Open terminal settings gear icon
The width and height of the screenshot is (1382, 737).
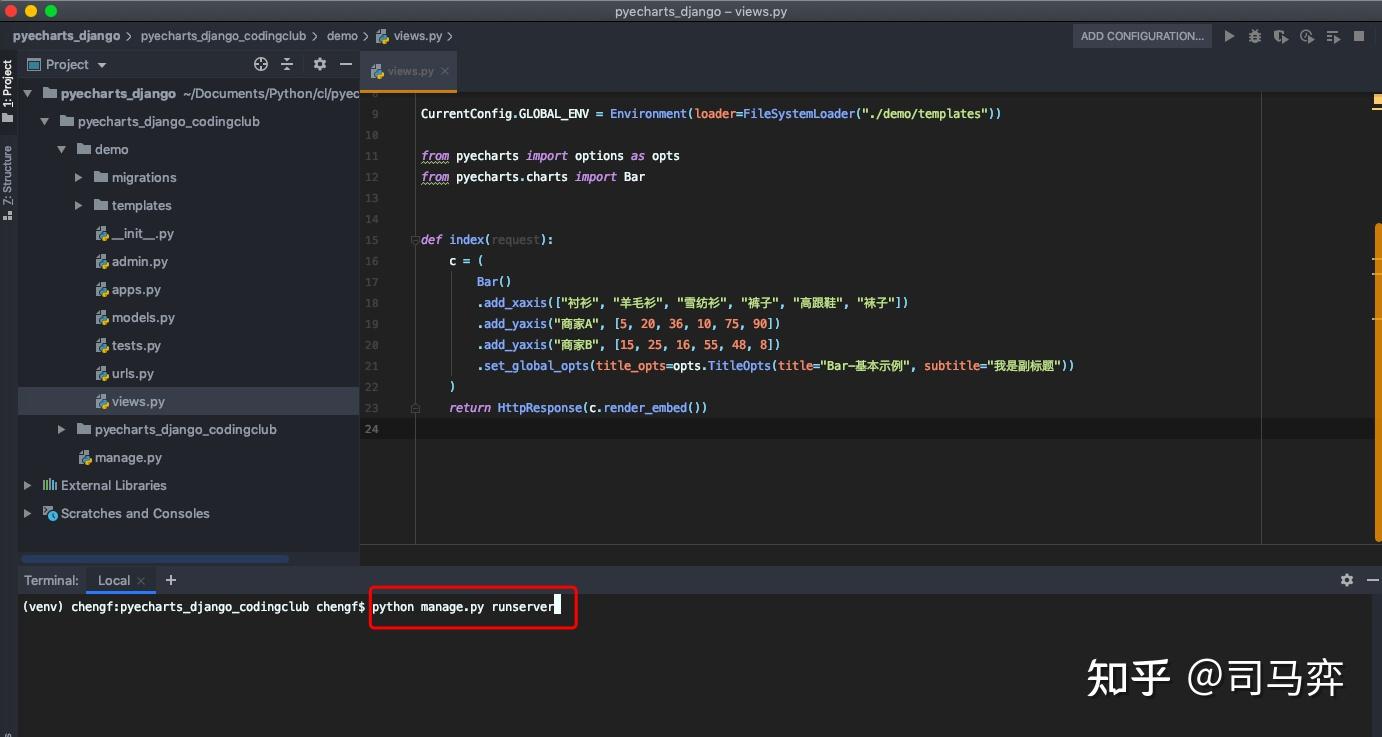tap(1347, 580)
